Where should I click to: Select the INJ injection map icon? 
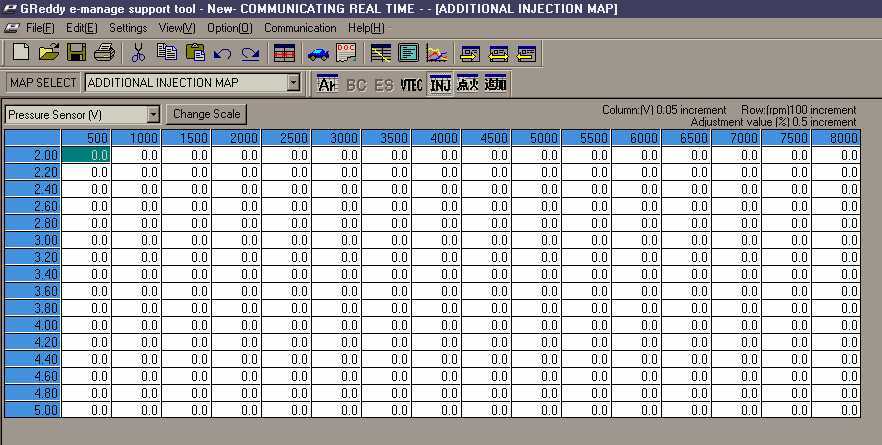coord(440,84)
